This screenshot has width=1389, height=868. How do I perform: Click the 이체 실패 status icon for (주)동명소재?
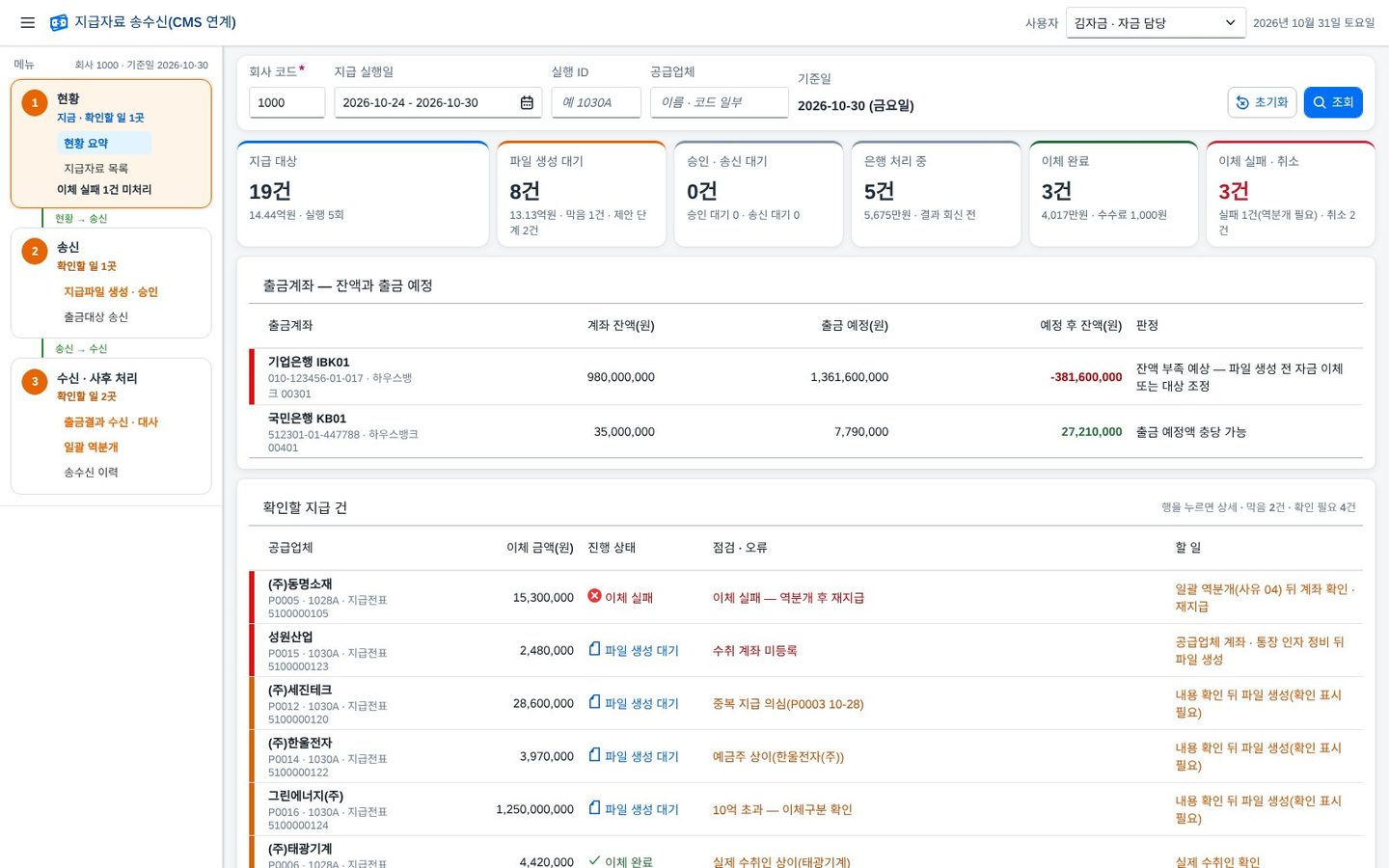click(x=594, y=596)
